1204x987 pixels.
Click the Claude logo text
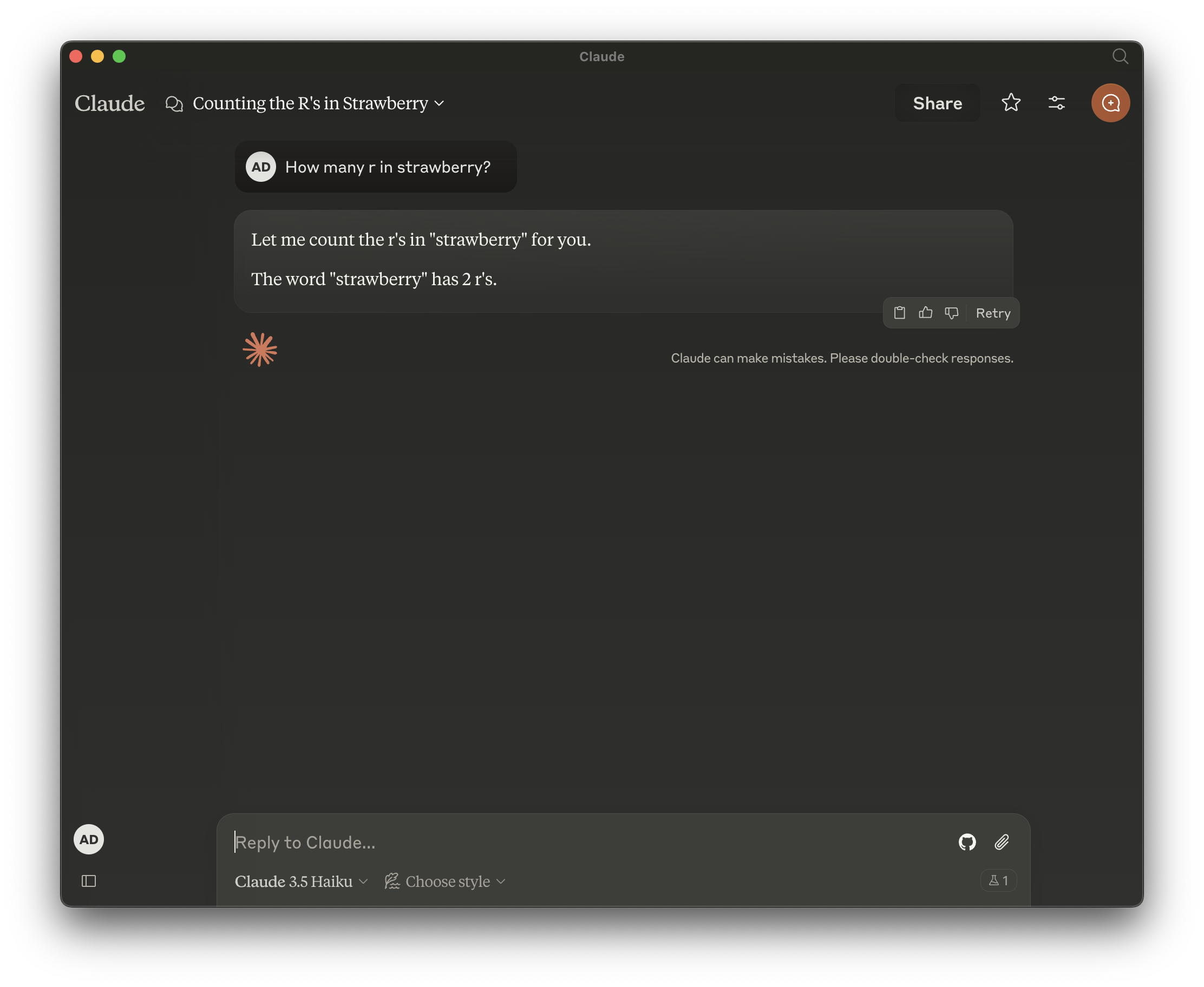[110, 103]
